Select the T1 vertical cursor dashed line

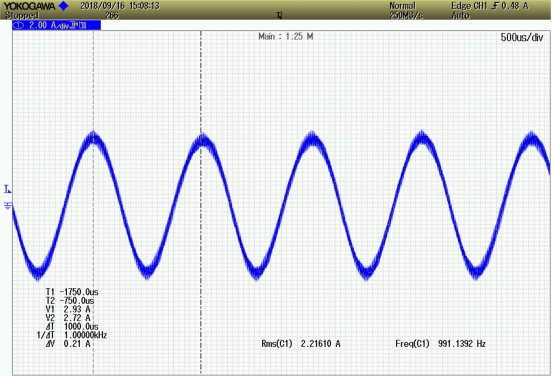point(93,202)
